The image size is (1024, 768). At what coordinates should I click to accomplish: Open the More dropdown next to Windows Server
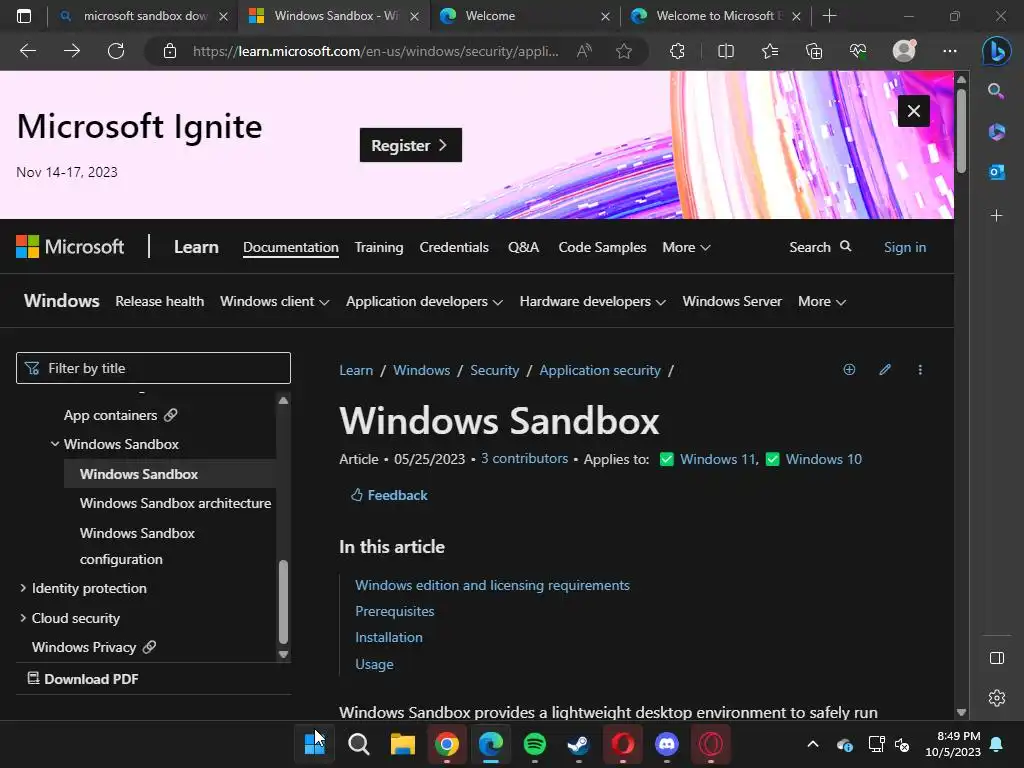coord(822,302)
